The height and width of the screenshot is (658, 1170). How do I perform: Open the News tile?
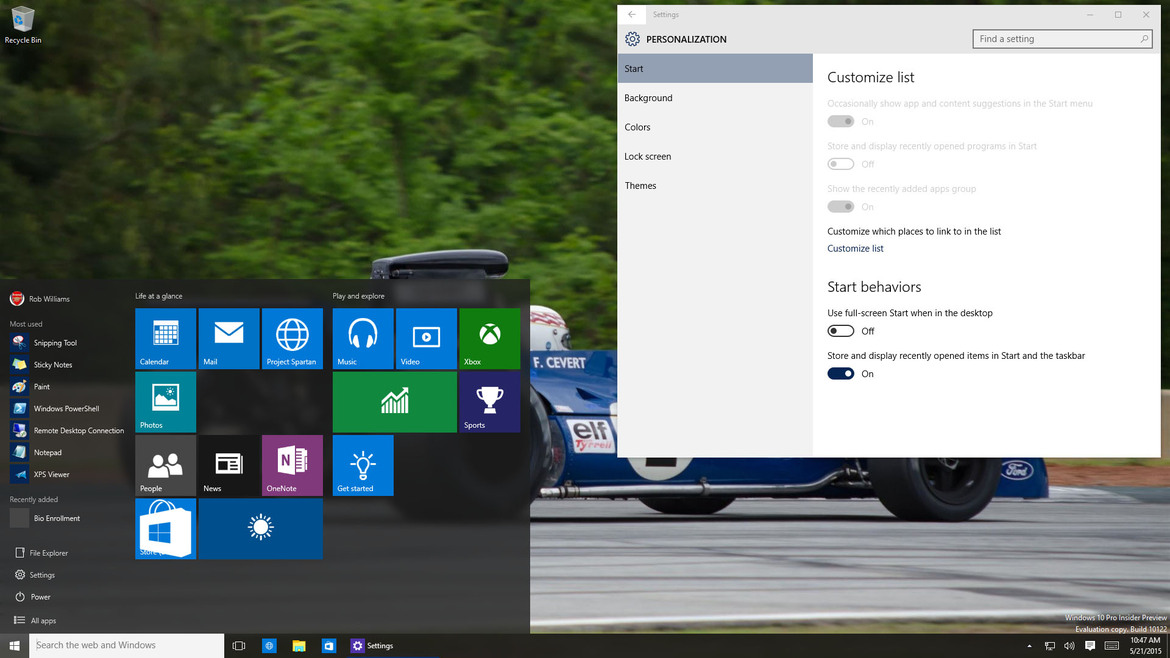pyautogui.click(x=229, y=466)
